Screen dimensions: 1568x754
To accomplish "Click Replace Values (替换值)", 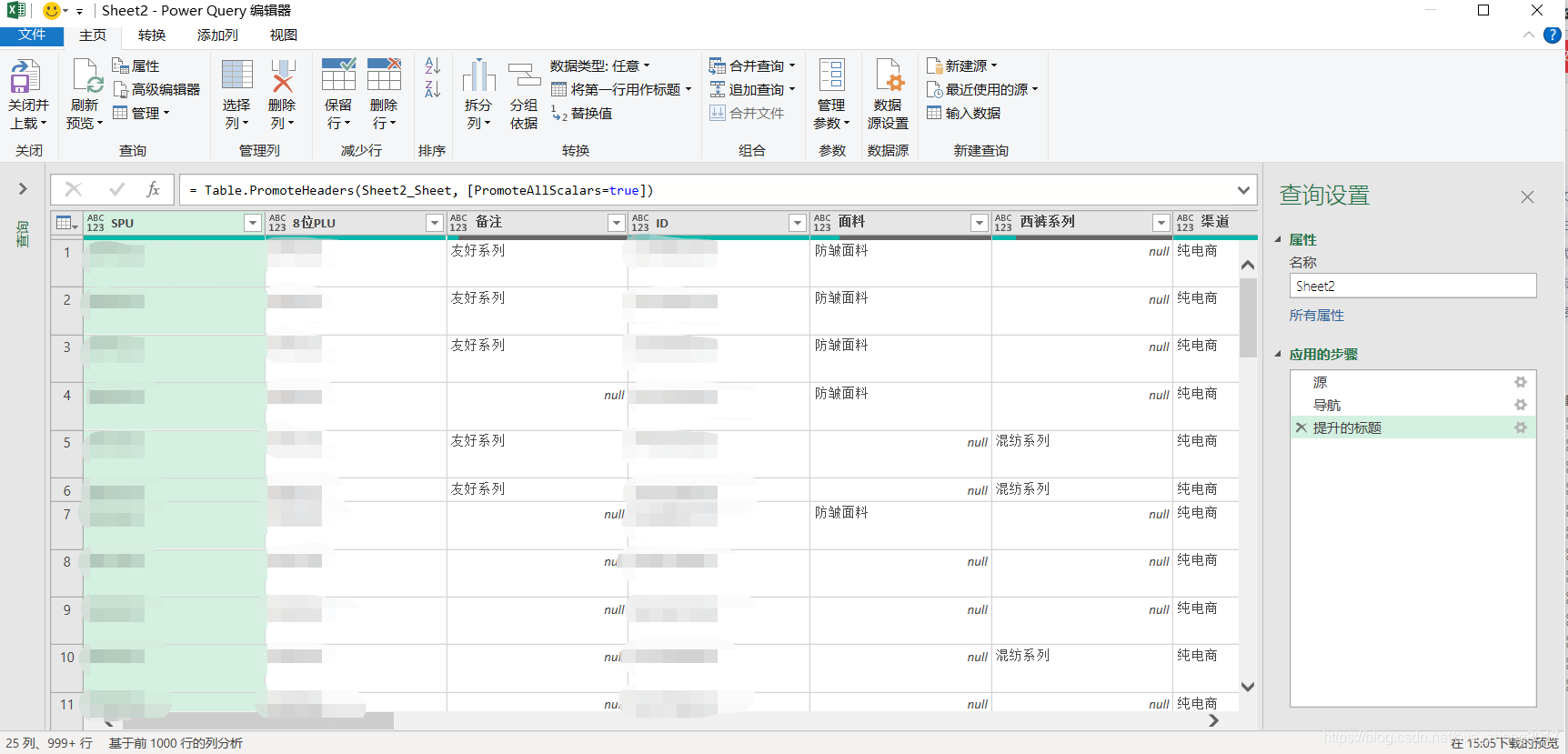I will (581, 113).
